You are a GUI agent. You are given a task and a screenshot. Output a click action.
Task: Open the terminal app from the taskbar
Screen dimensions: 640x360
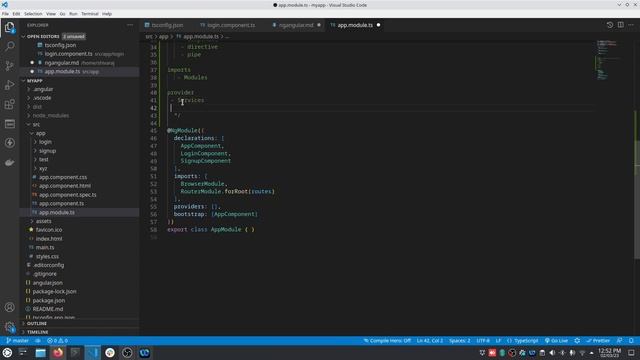[75, 353]
